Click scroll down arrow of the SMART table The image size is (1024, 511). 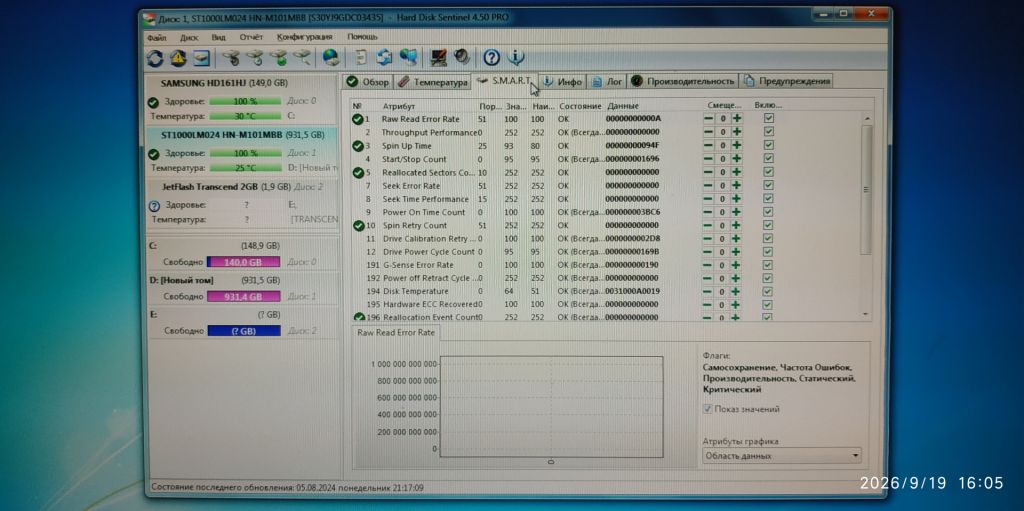coord(867,314)
